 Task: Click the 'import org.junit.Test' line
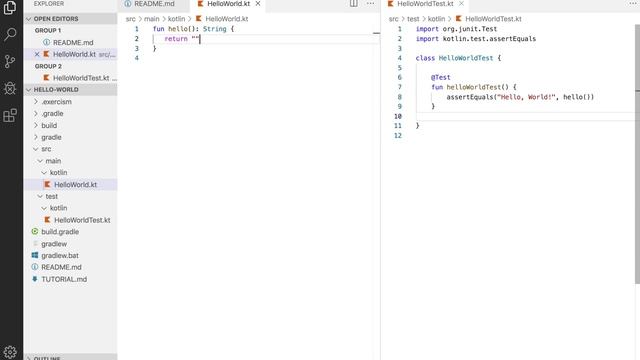pyautogui.click(x=456, y=29)
